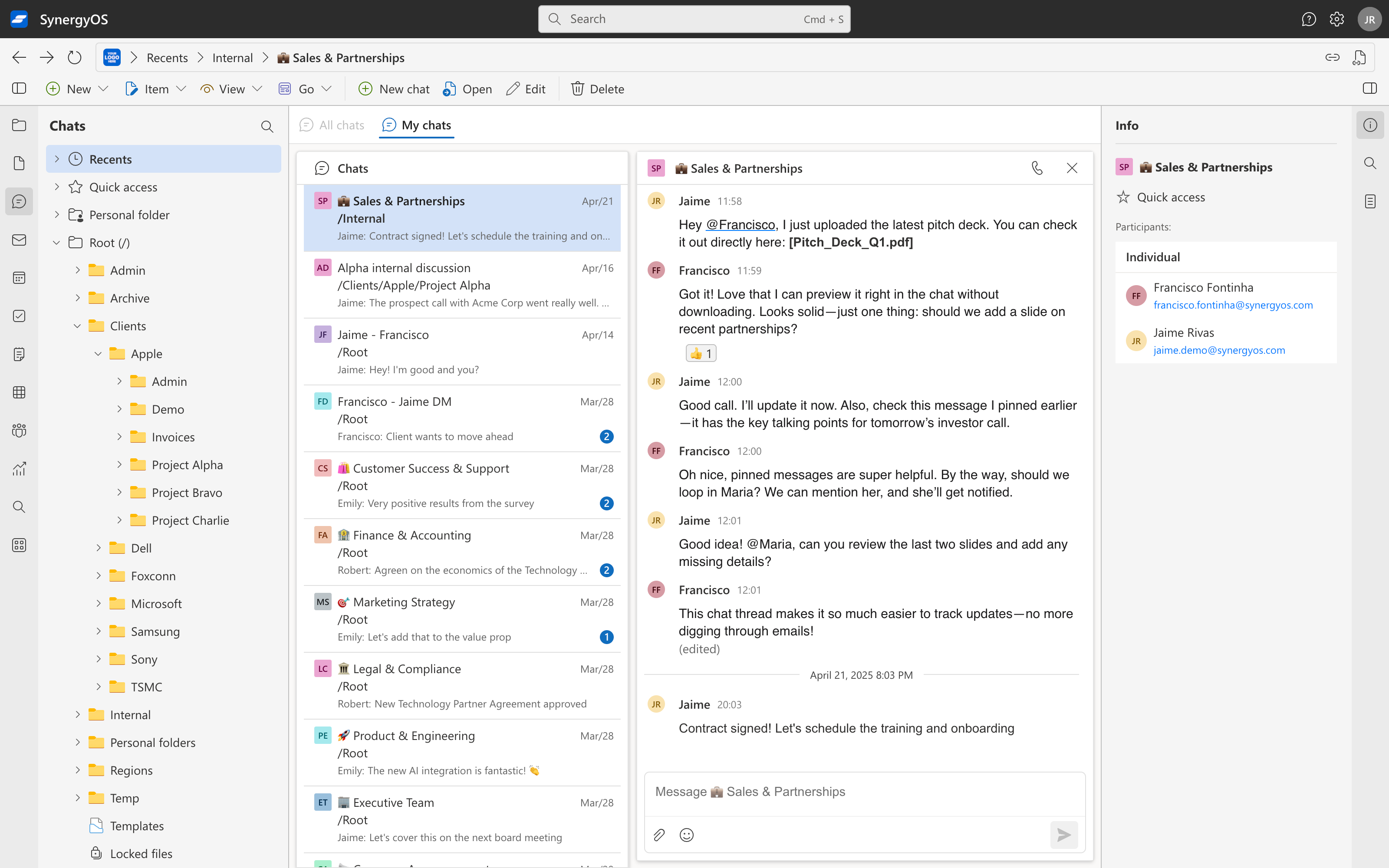Expand the Microsoft folder
The image size is (1389, 868).
click(x=98, y=603)
